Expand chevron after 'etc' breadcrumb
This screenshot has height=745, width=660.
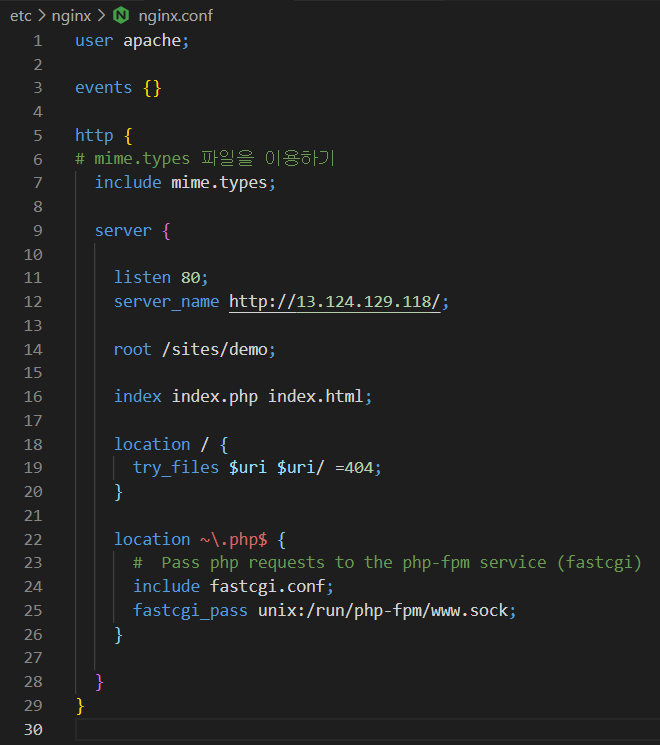point(42,16)
